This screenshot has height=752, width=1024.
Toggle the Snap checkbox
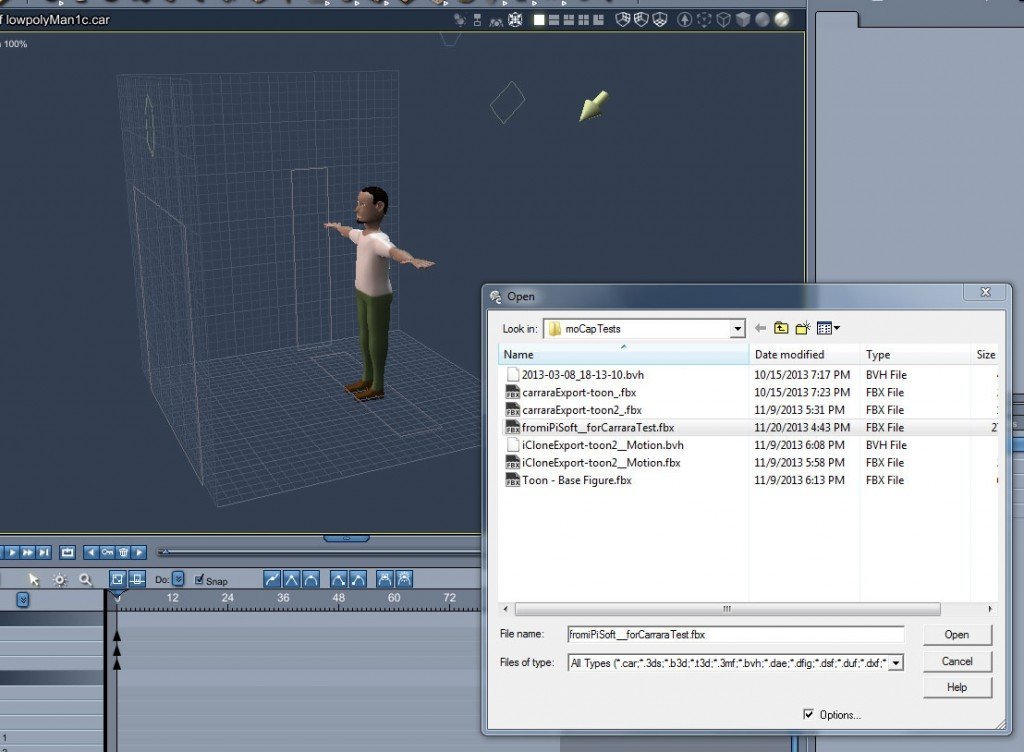[199, 579]
